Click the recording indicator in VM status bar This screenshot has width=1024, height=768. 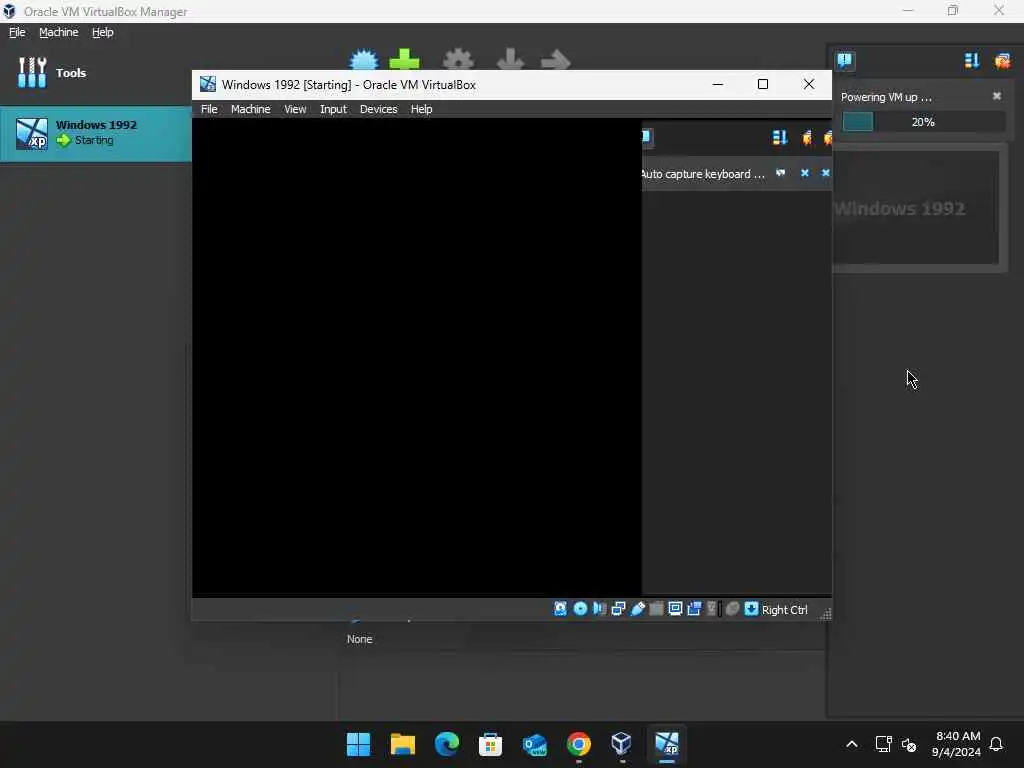point(694,609)
